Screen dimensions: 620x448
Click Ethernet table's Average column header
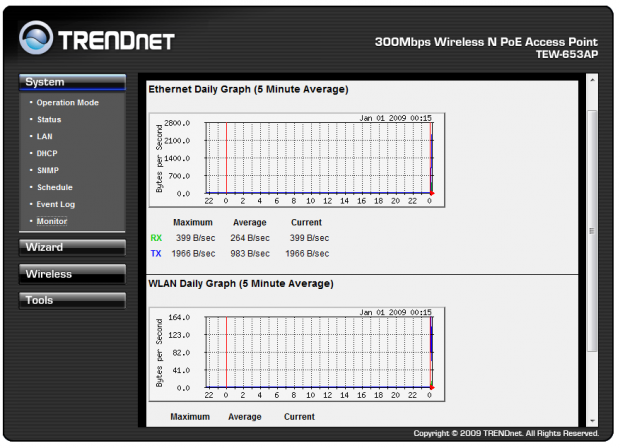pyautogui.click(x=250, y=223)
